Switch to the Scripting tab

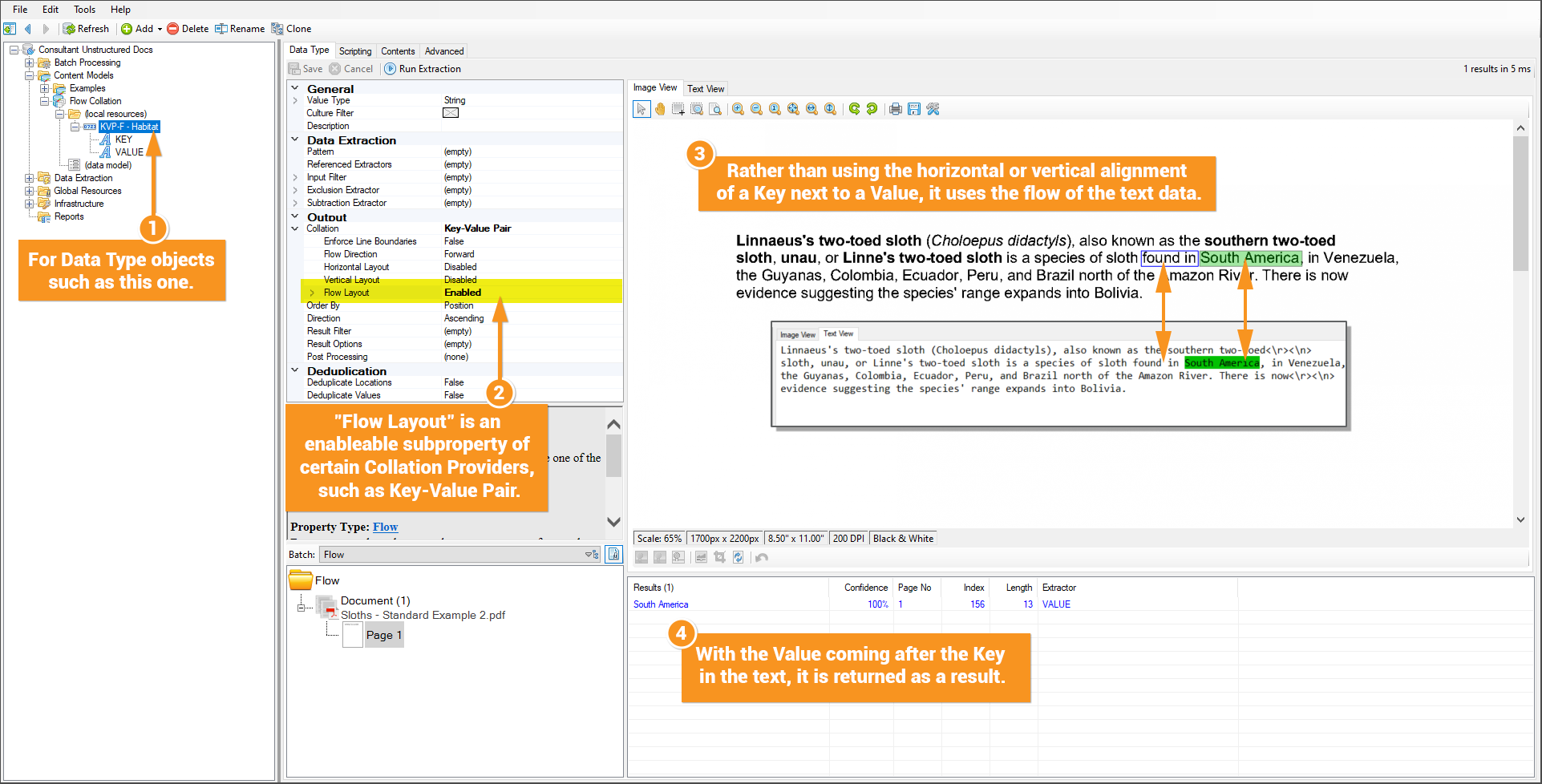pyautogui.click(x=355, y=51)
